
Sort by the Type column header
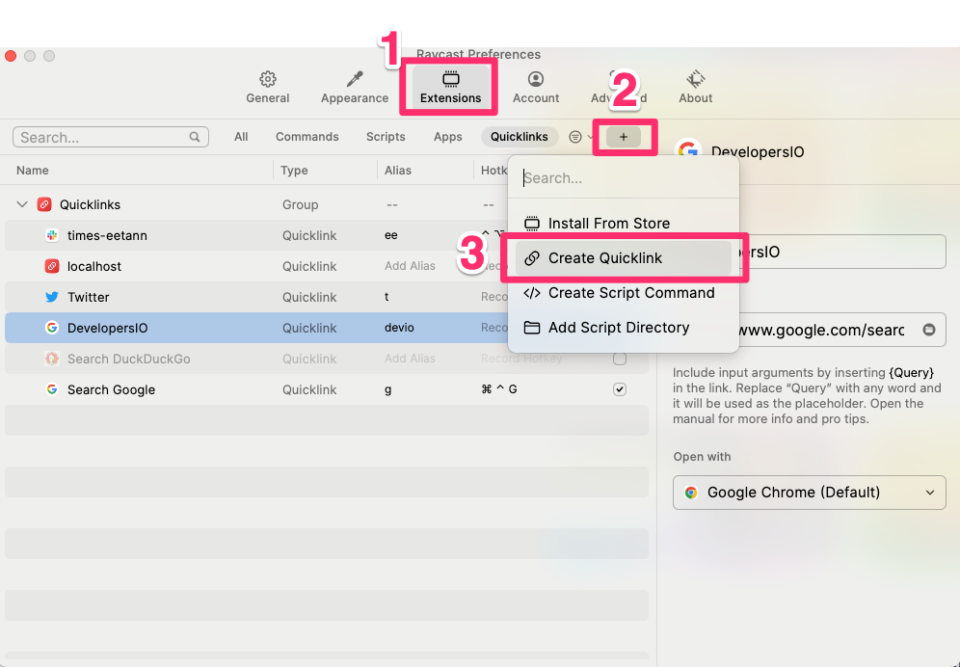tap(294, 170)
